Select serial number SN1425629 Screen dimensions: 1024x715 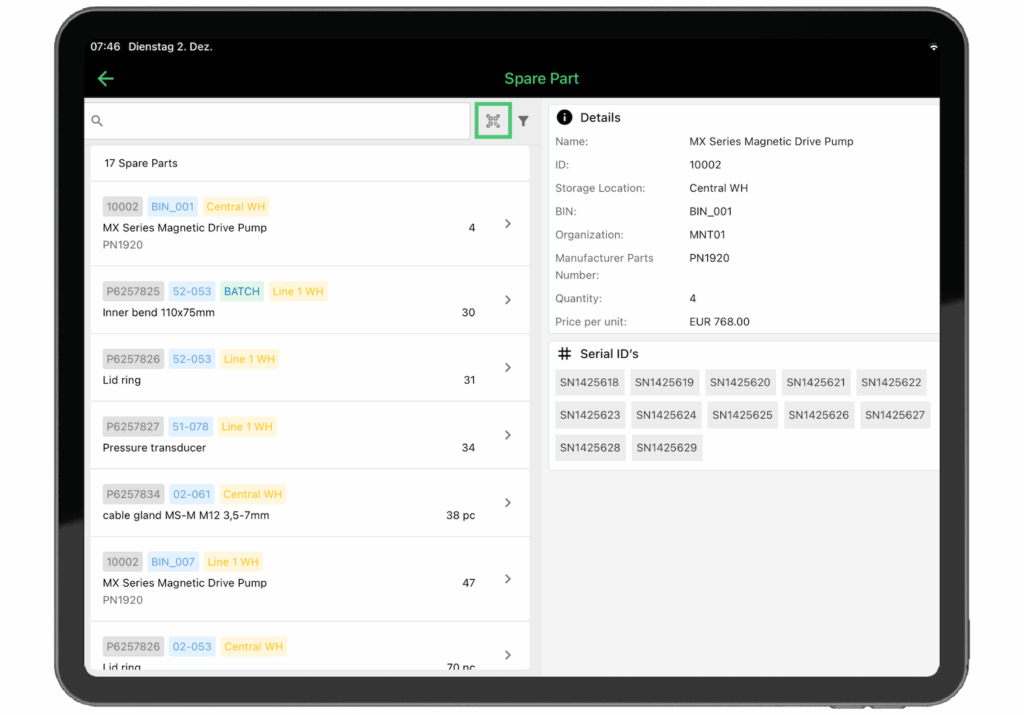click(666, 447)
